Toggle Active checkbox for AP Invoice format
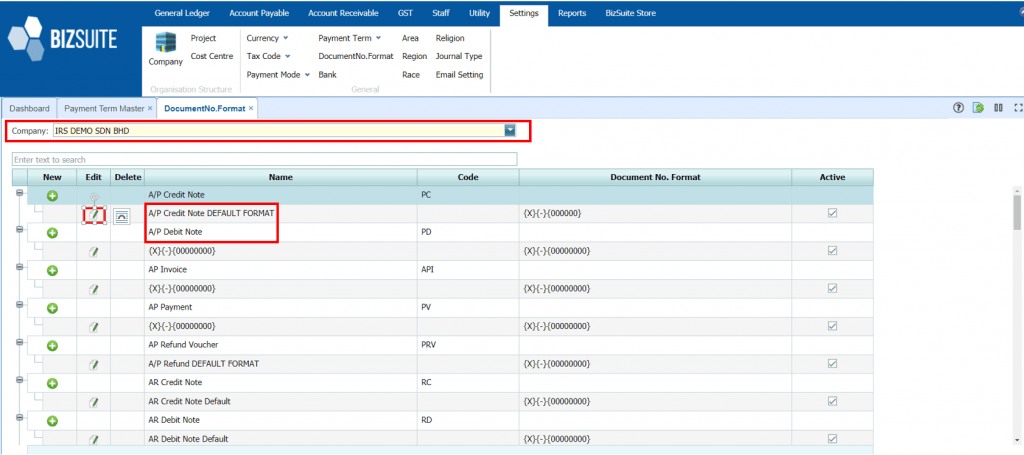The width and height of the screenshot is (1024, 455). click(833, 288)
